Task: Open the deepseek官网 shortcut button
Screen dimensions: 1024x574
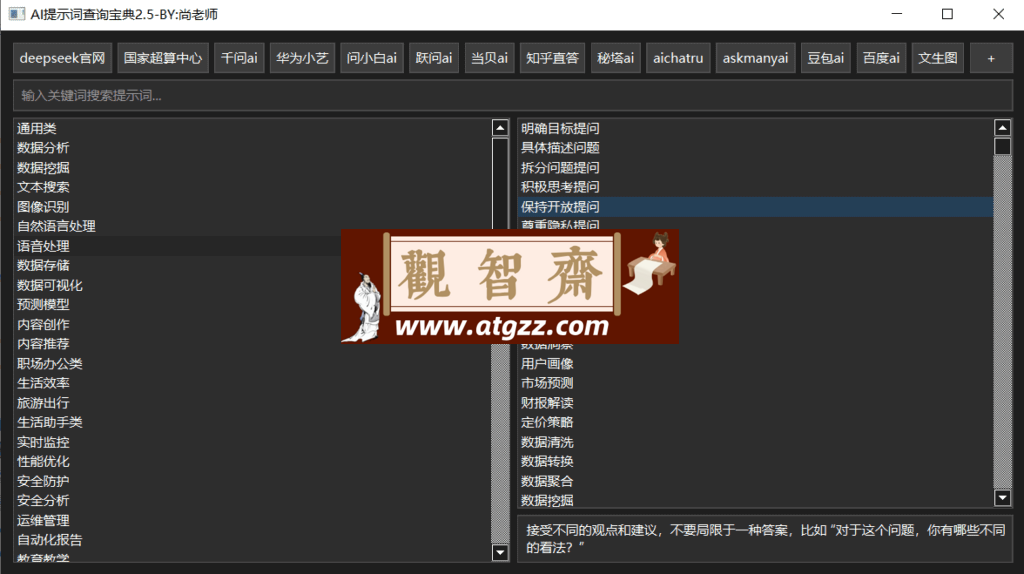Action: [63, 58]
